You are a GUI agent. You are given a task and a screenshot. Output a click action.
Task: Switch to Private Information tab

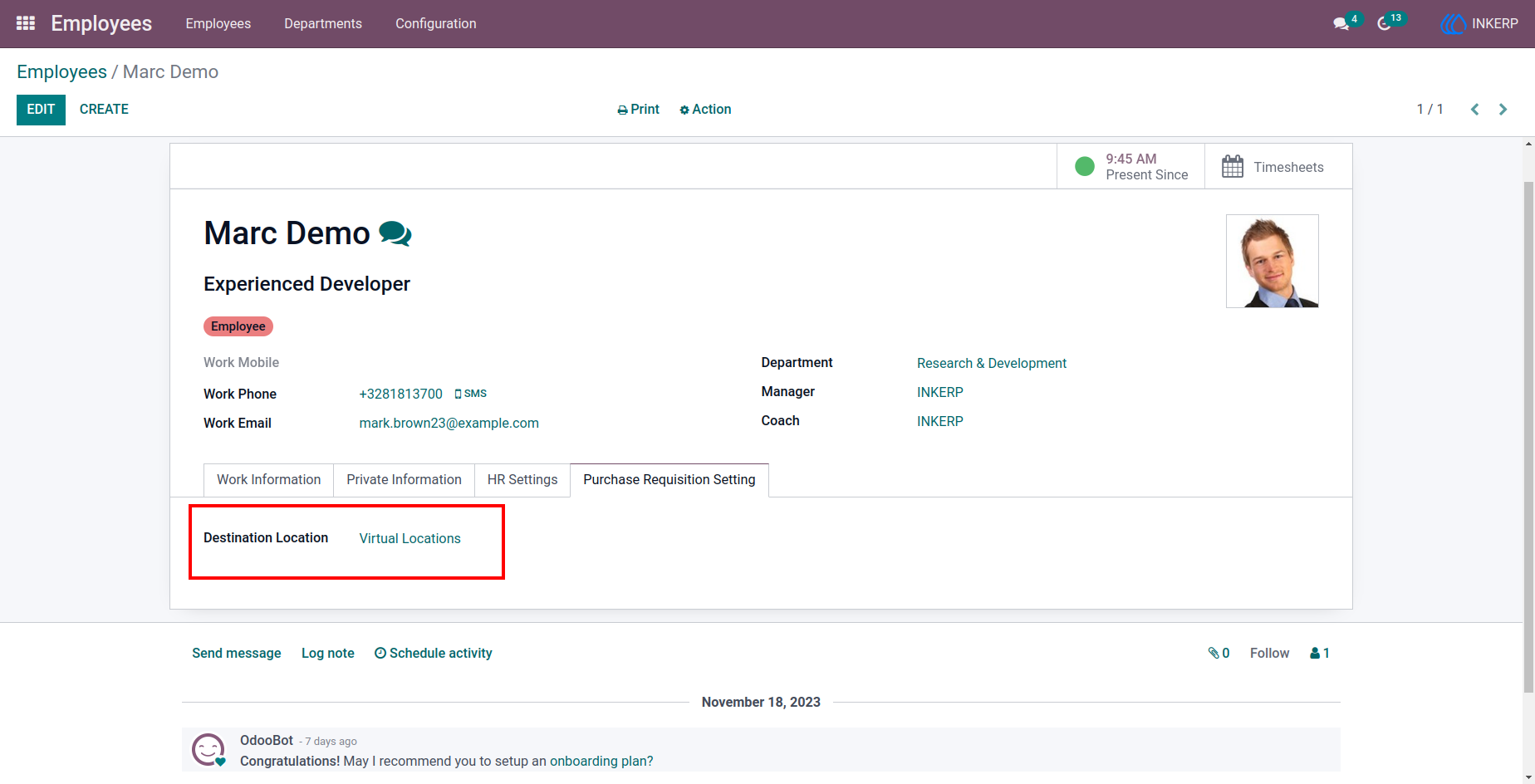click(x=404, y=480)
